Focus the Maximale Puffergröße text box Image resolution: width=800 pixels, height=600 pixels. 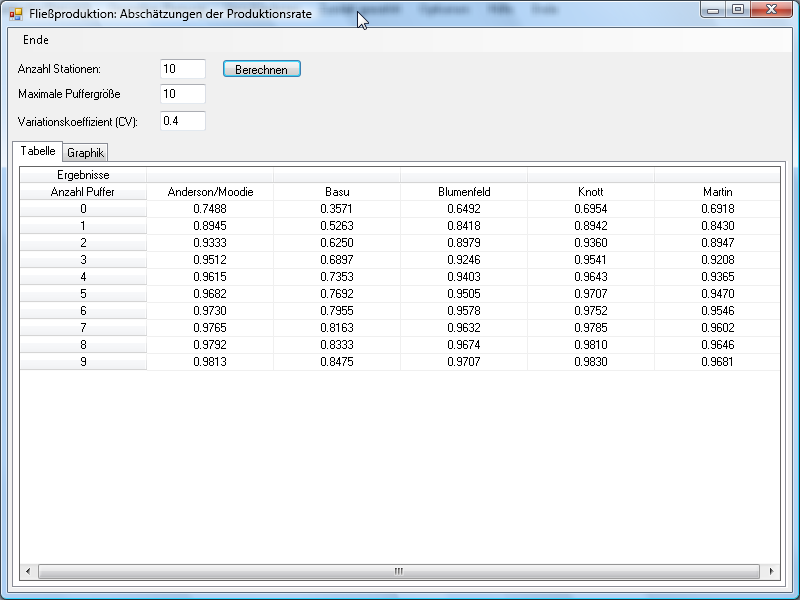coord(182,94)
